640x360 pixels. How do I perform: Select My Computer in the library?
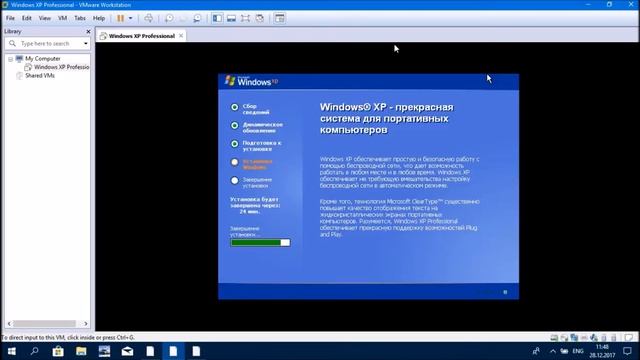(x=42, y=59)
